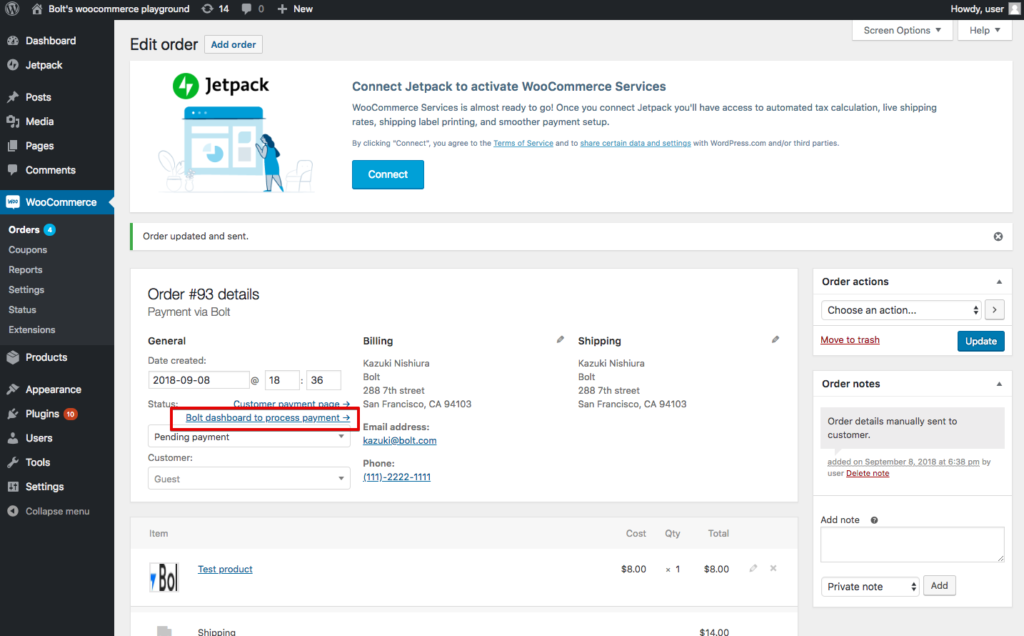
Task: Run the selected order action with arrow button
Action: point(994,310)
